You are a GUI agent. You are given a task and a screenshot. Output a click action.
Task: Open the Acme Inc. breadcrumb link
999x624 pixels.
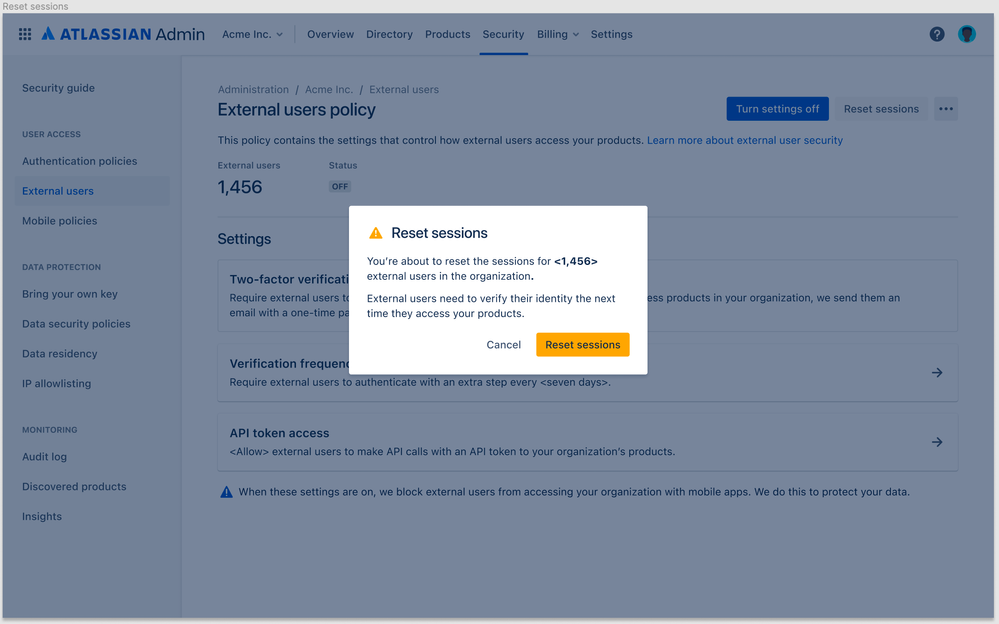point(329,90)
